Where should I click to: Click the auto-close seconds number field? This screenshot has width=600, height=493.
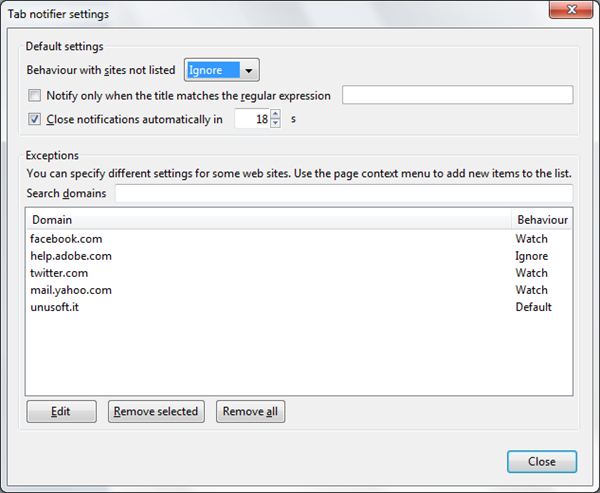point(251,120)
